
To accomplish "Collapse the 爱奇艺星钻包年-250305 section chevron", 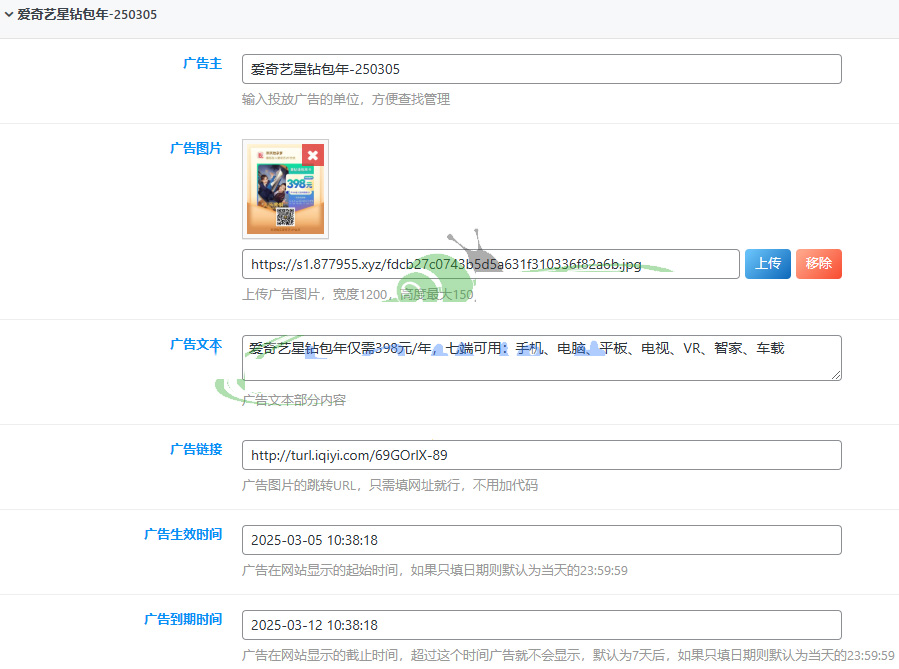I will [9, 14].
